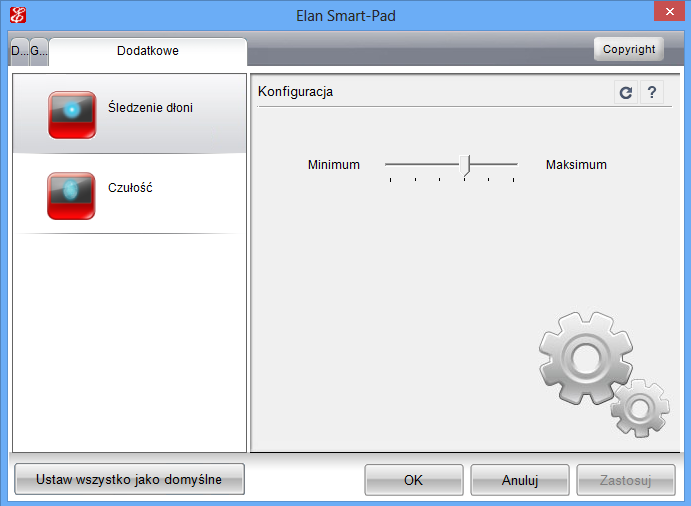Confirm settings with OK button
The width and height of the screenshot is (691, 506).
pyautogui.click(x=413, y=480)
